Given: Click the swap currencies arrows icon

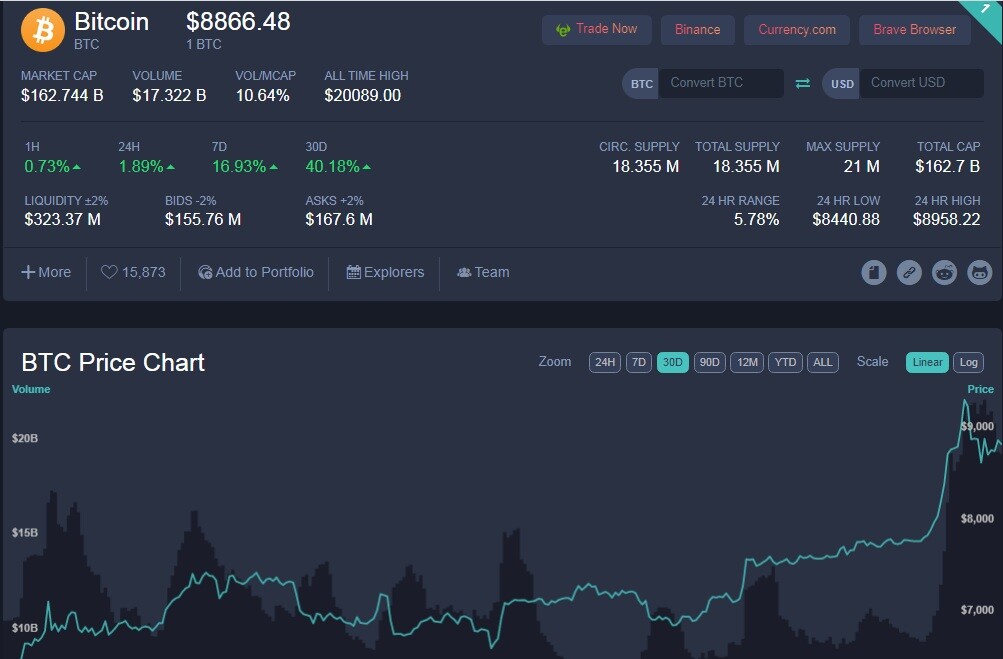Looking at the screenshot, I should [x=803, y=83].
